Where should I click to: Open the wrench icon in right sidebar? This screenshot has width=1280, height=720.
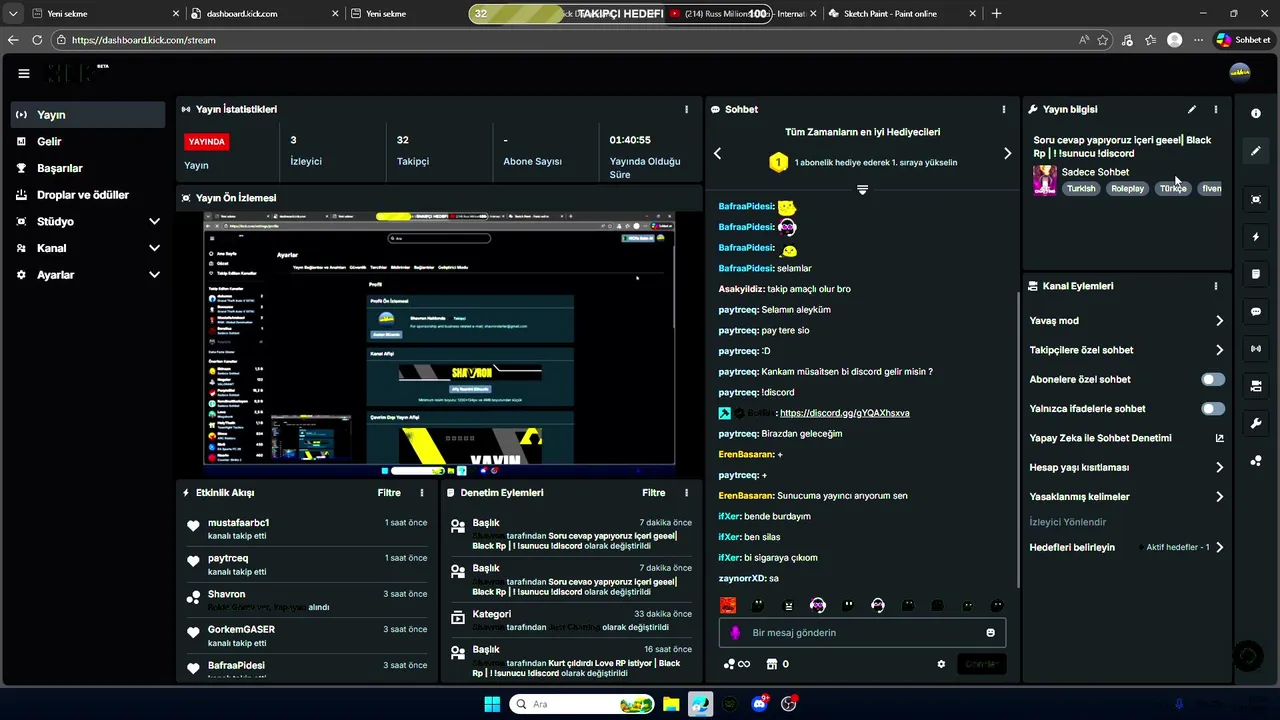pyautogui.click(x=1256, y=424)
